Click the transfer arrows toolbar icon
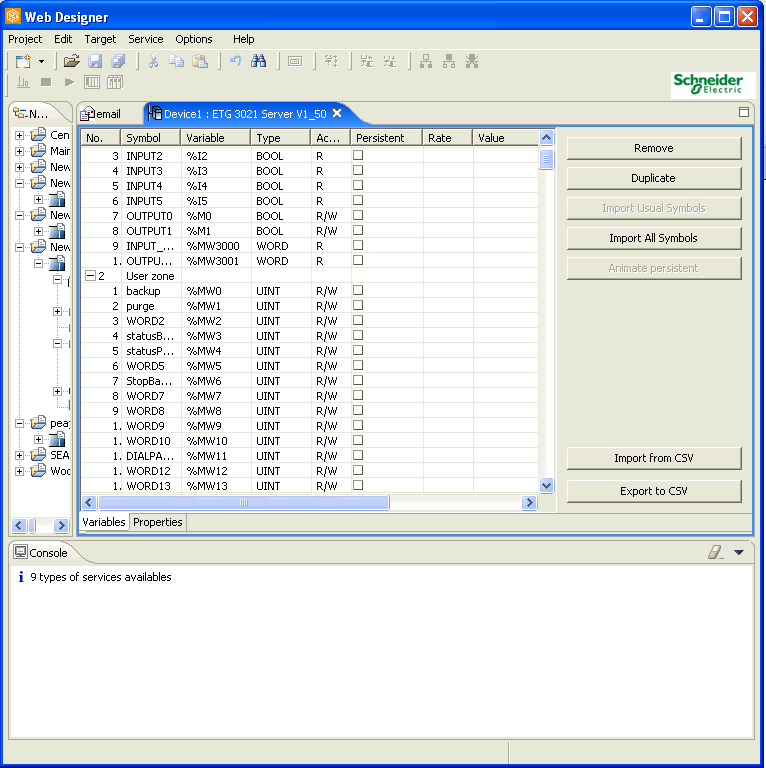The height and width of the screenshot is (768, 766). (x=331, y=61)
